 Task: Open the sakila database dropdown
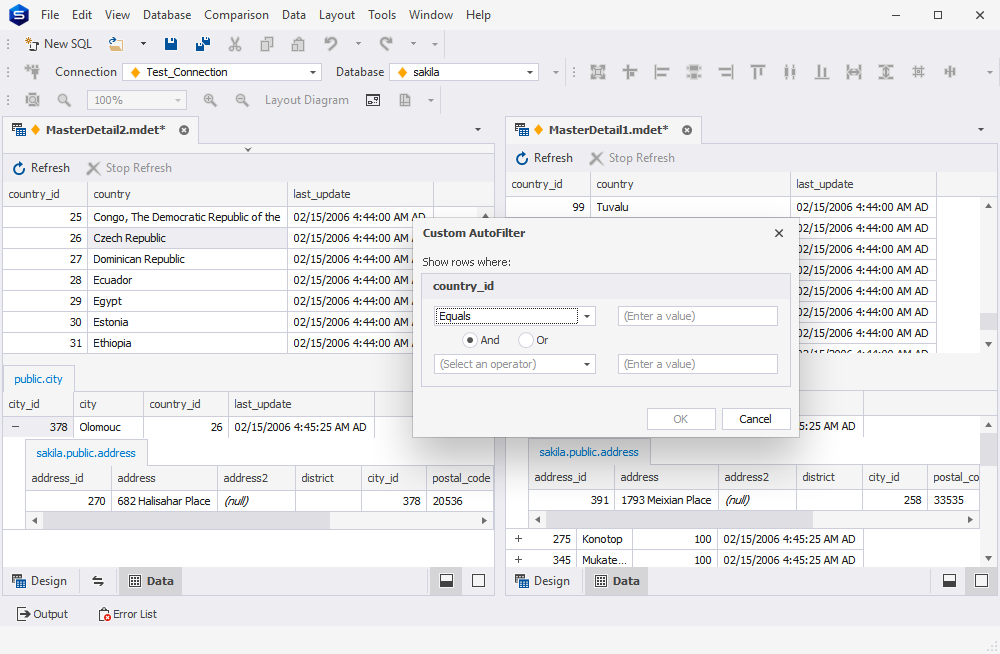[529, 72]
